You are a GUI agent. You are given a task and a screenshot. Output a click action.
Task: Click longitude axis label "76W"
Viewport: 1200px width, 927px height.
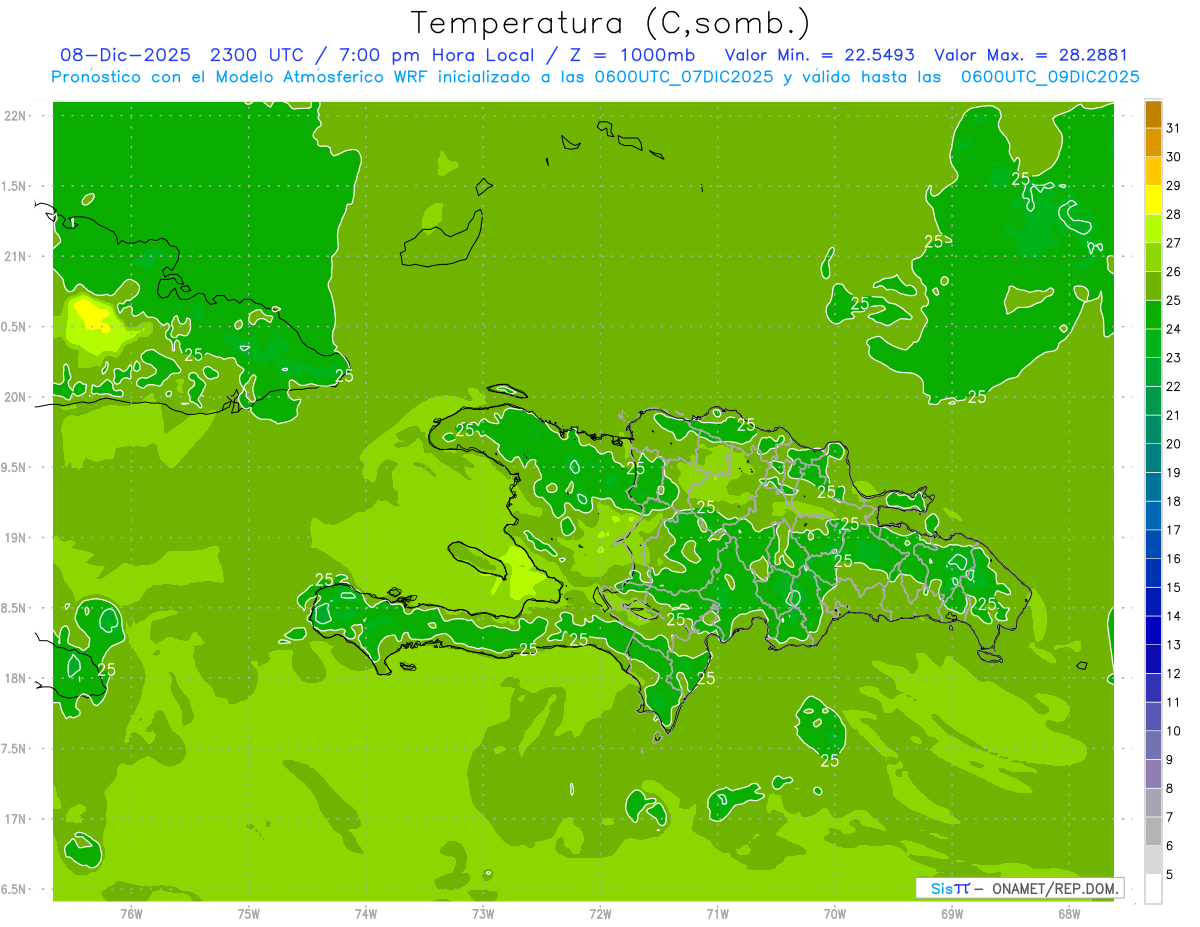pyautogui.click(x=131, y=913)
